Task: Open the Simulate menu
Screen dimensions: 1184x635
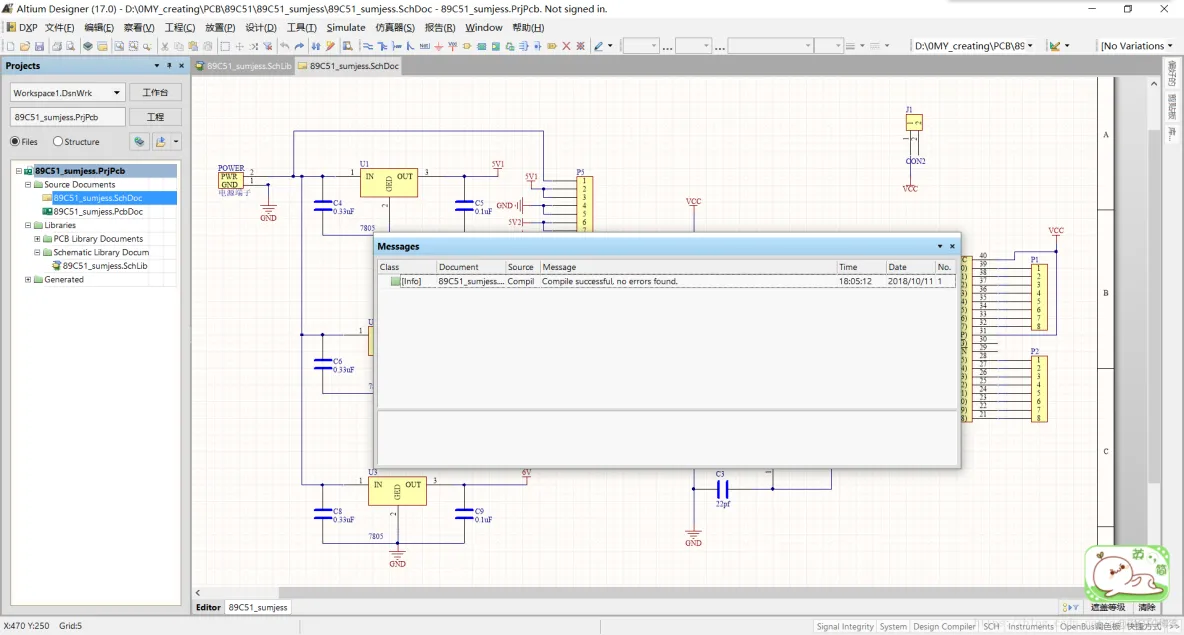Action: point(346,27)
